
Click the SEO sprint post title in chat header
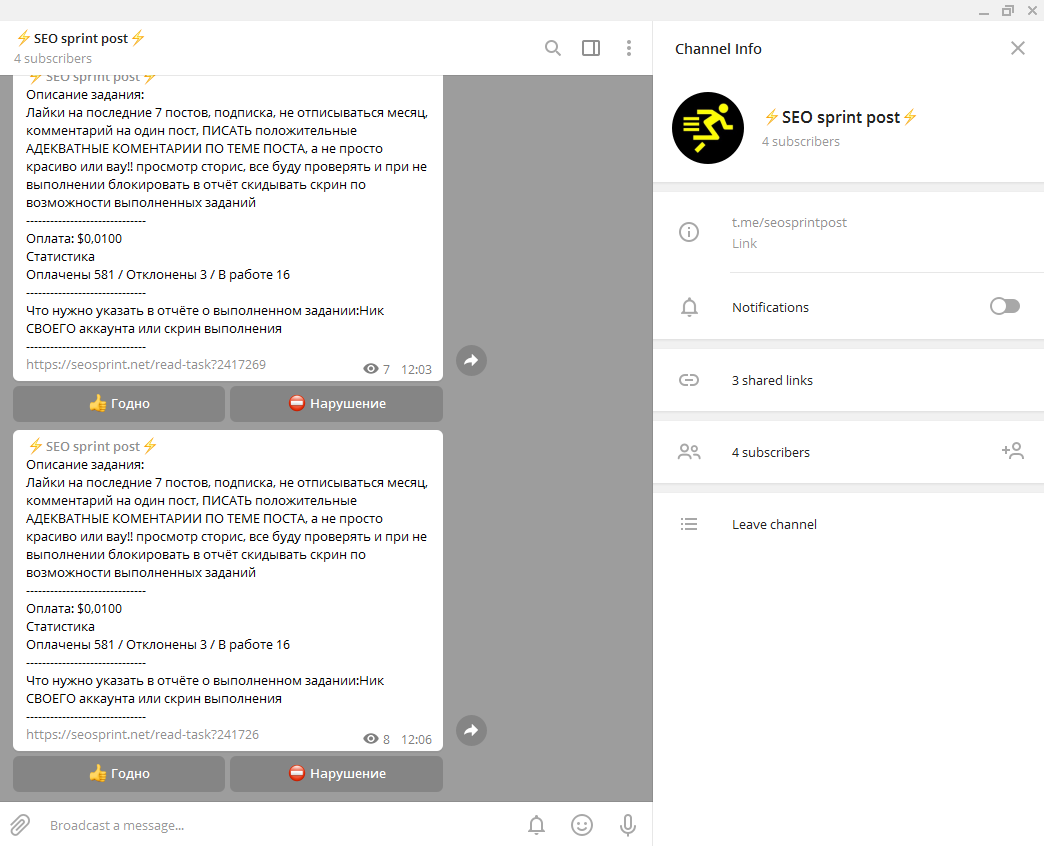pyautogui.click(x=81, y=38)
